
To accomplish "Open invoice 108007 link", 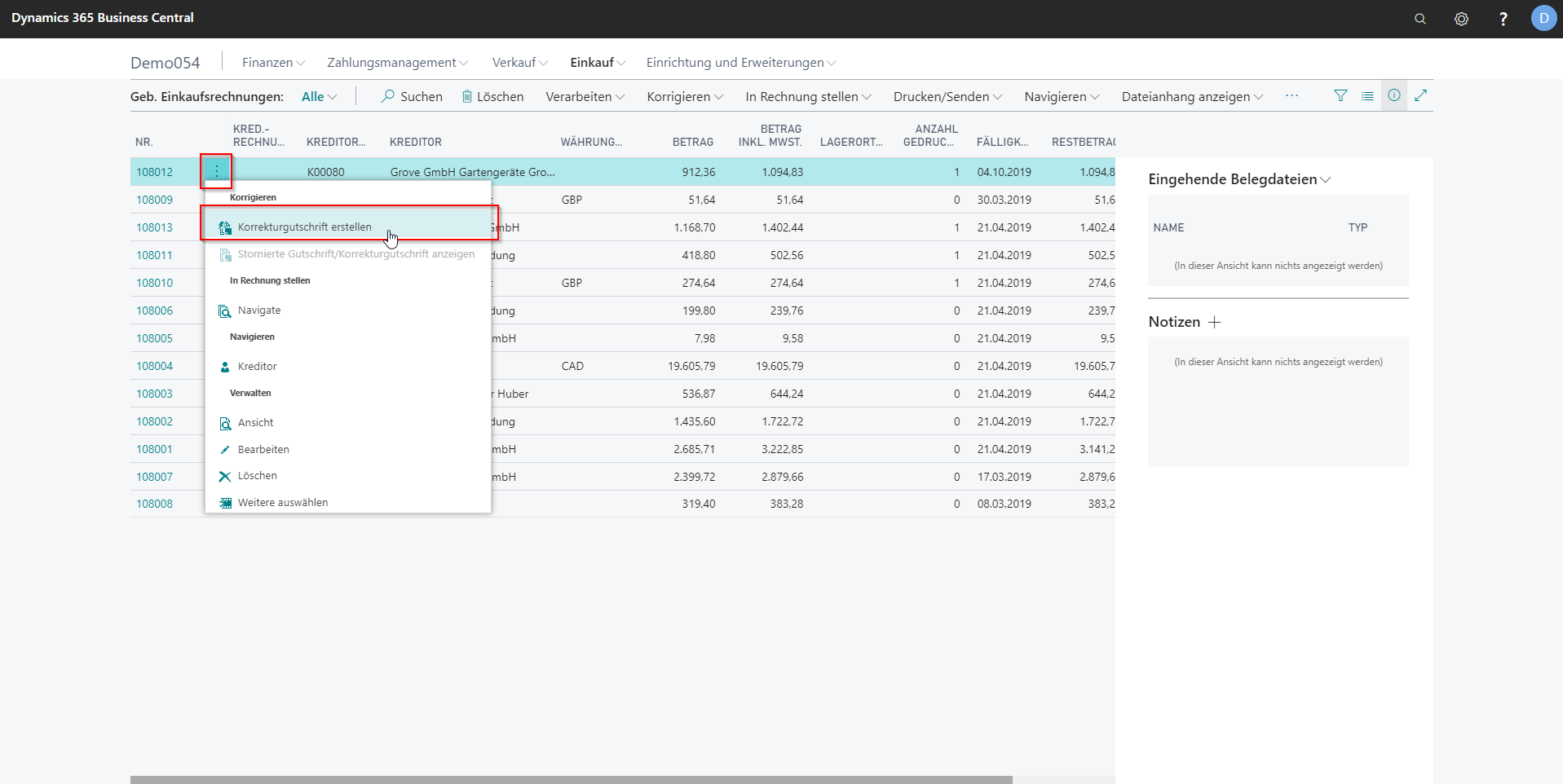I will [154, 477].
